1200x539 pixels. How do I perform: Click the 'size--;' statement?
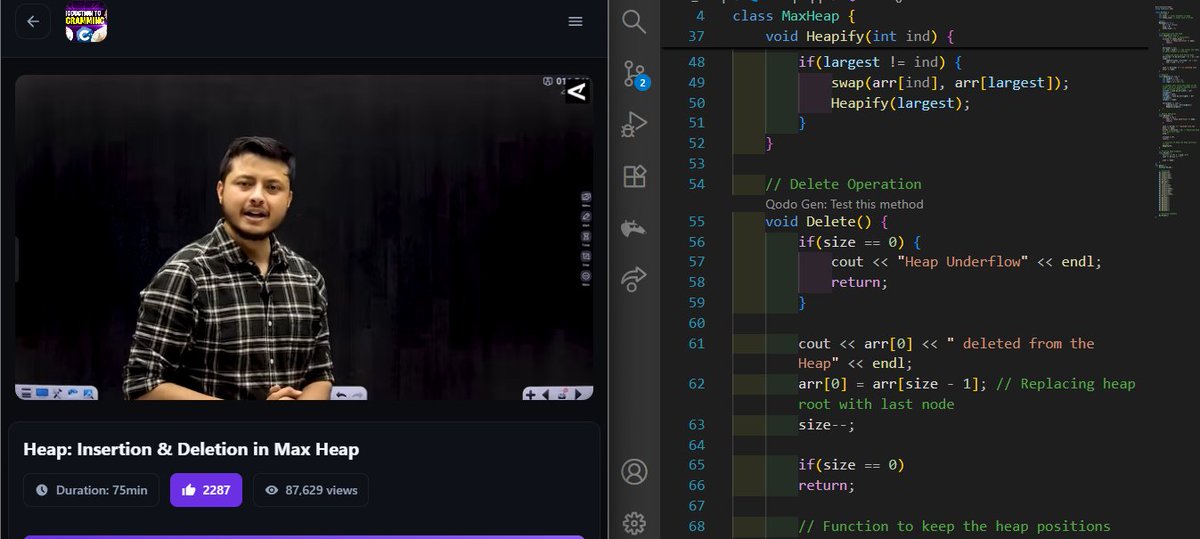(x=827, y=424)
